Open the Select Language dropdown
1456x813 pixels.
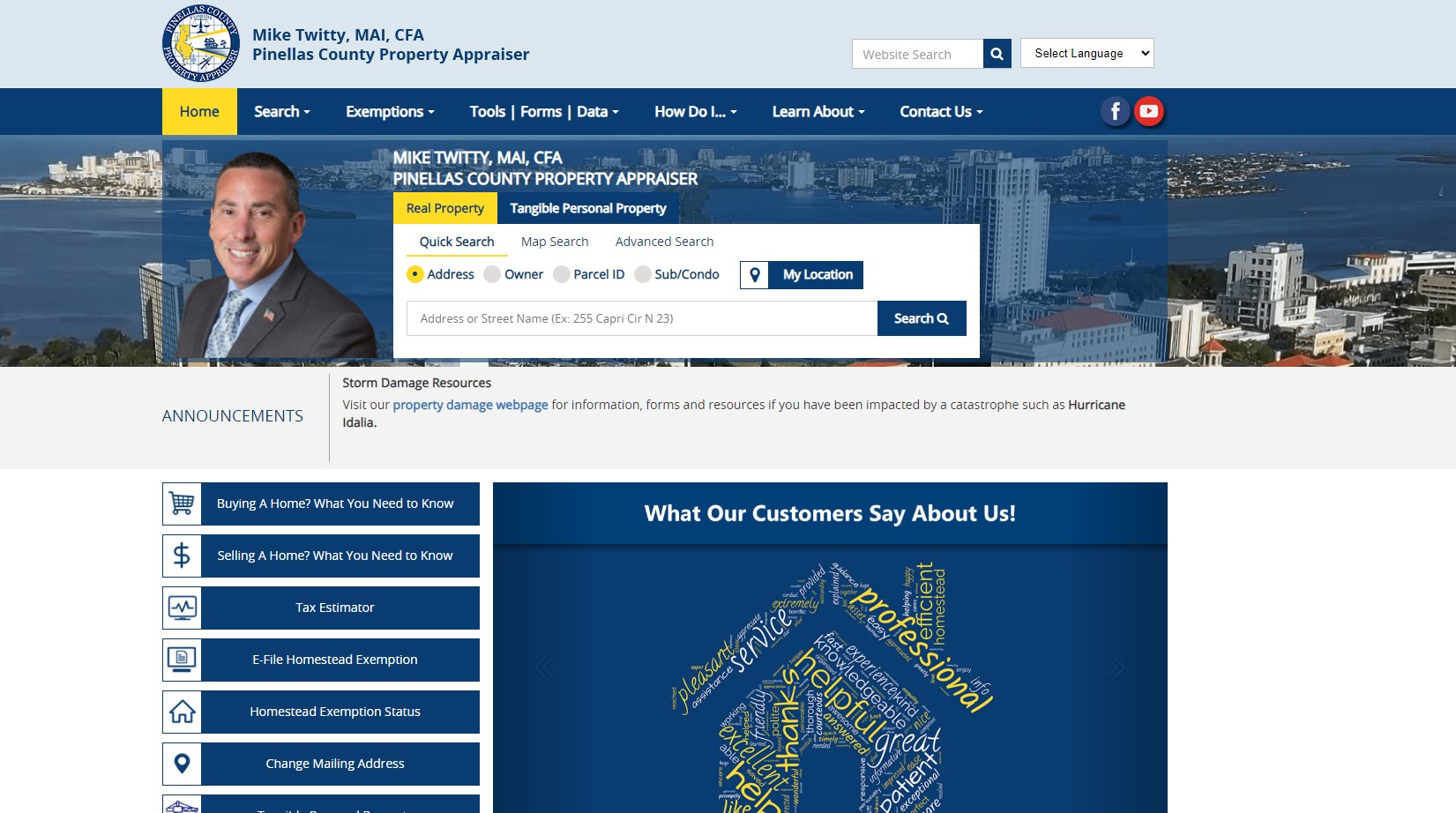coord(1086,53)
